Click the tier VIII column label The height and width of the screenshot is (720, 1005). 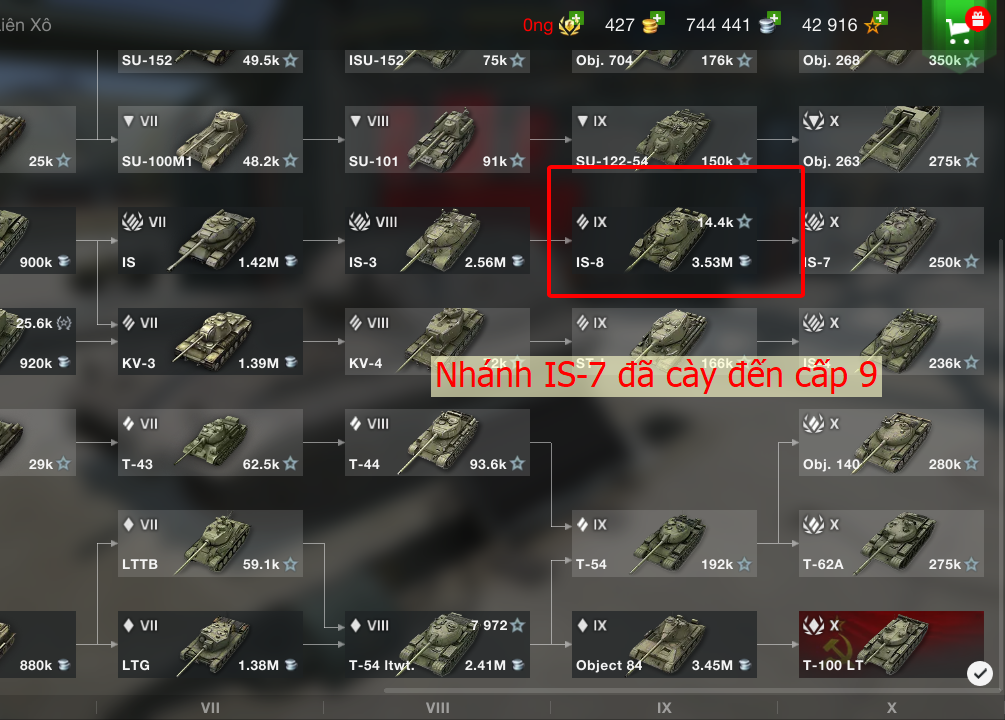pos(438,708)
